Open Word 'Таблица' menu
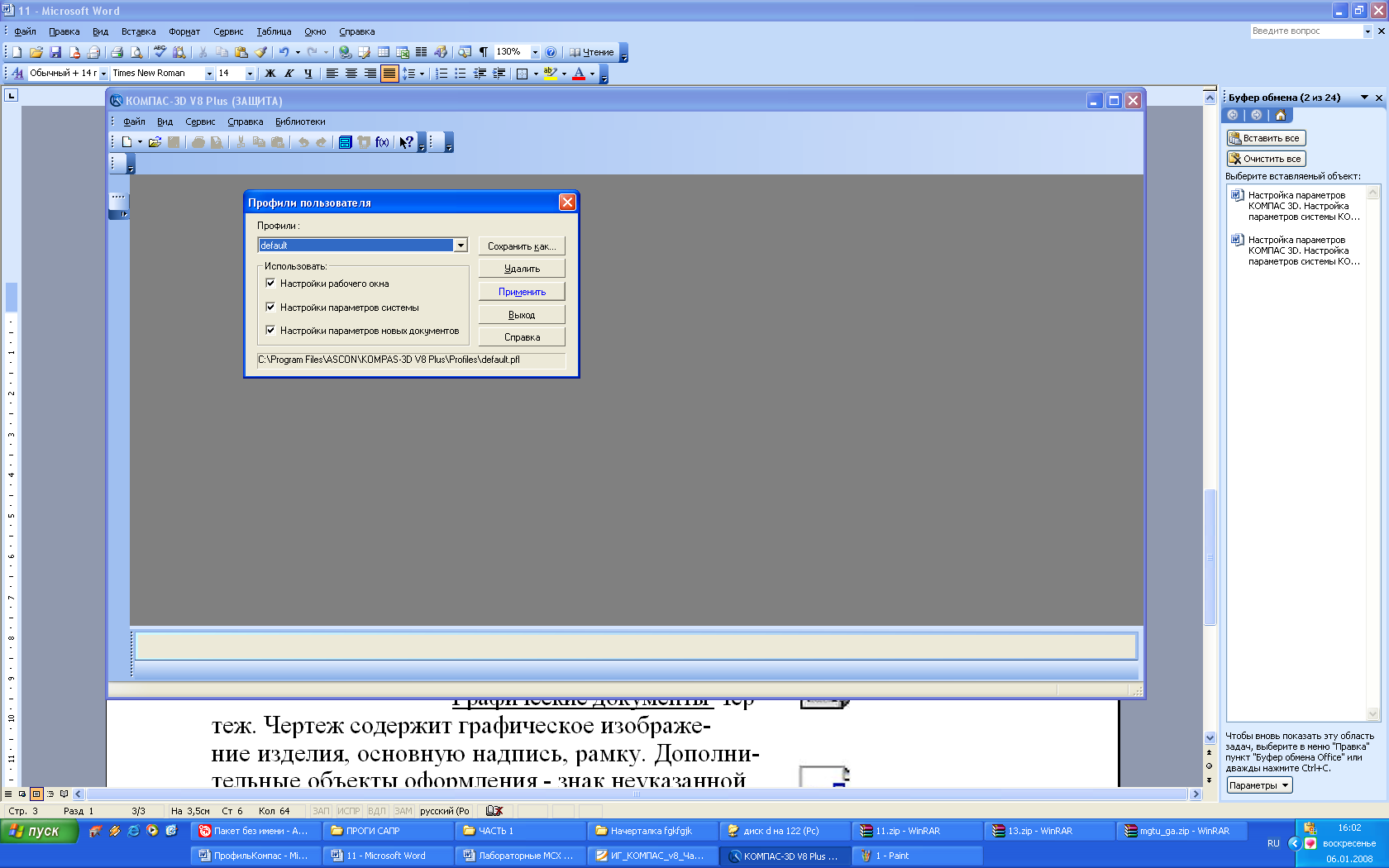The height and width of the screenshot is (868, 1389). click(274, 31)
